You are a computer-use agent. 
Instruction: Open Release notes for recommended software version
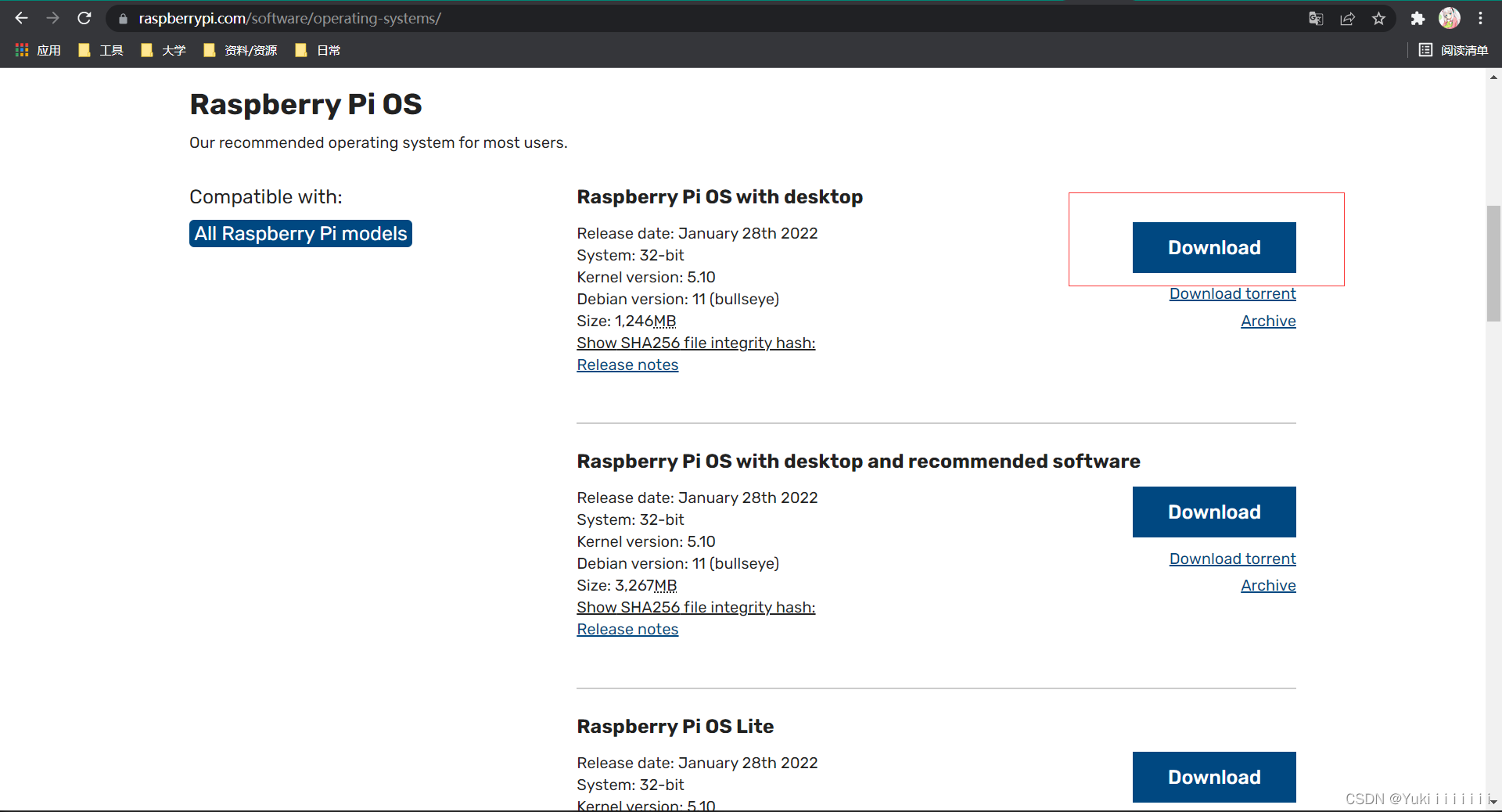point(627,629)
